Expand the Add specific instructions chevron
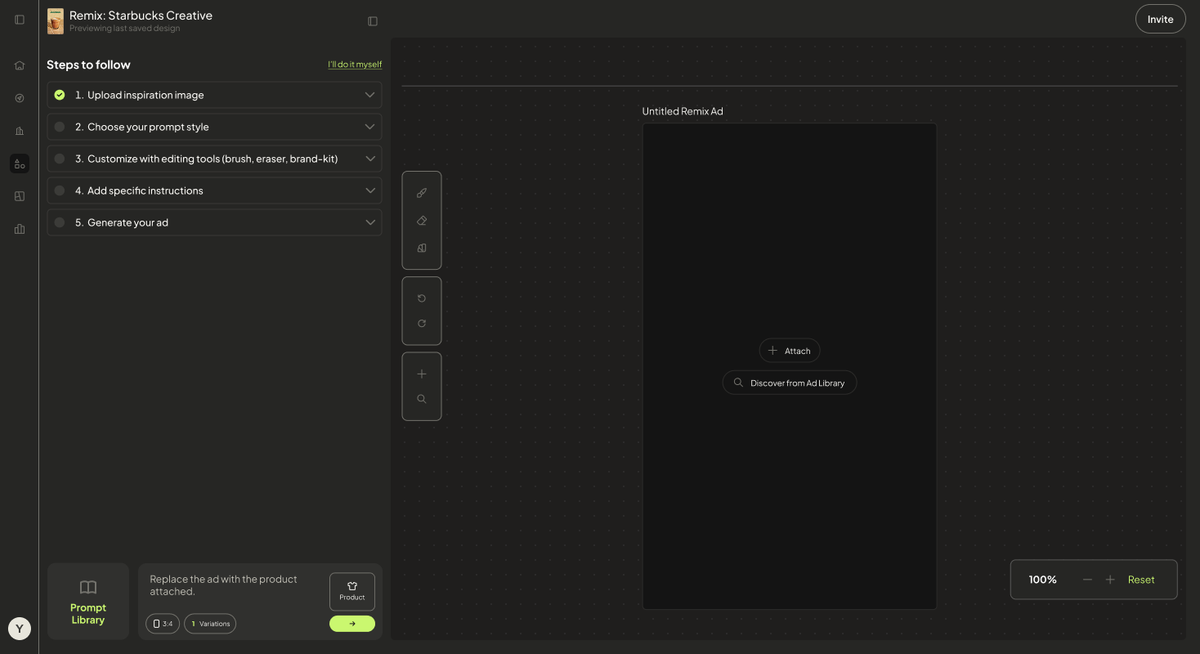The width and height of the screenshot is (1200, 654). [x=370, y=190]
